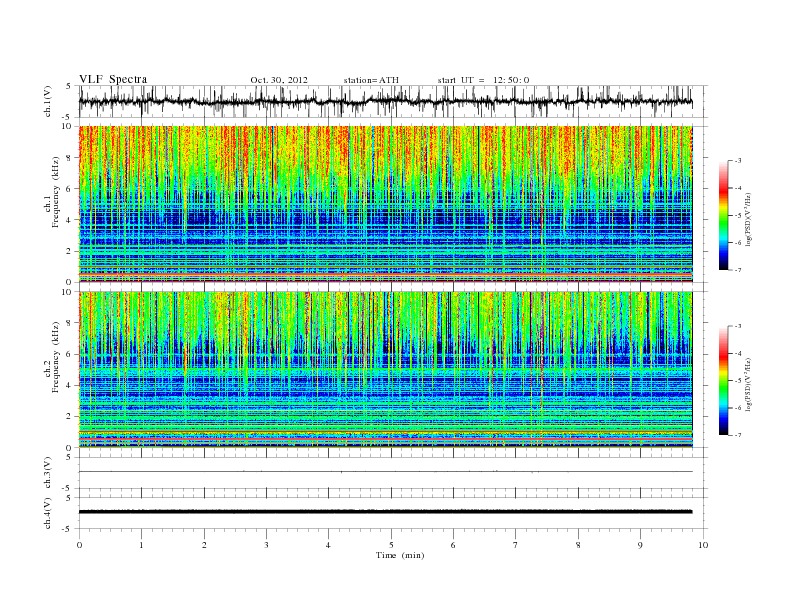Click the "2" tick label on the time axis
This screenshot has height=612, width=792.
click(204, 545)
